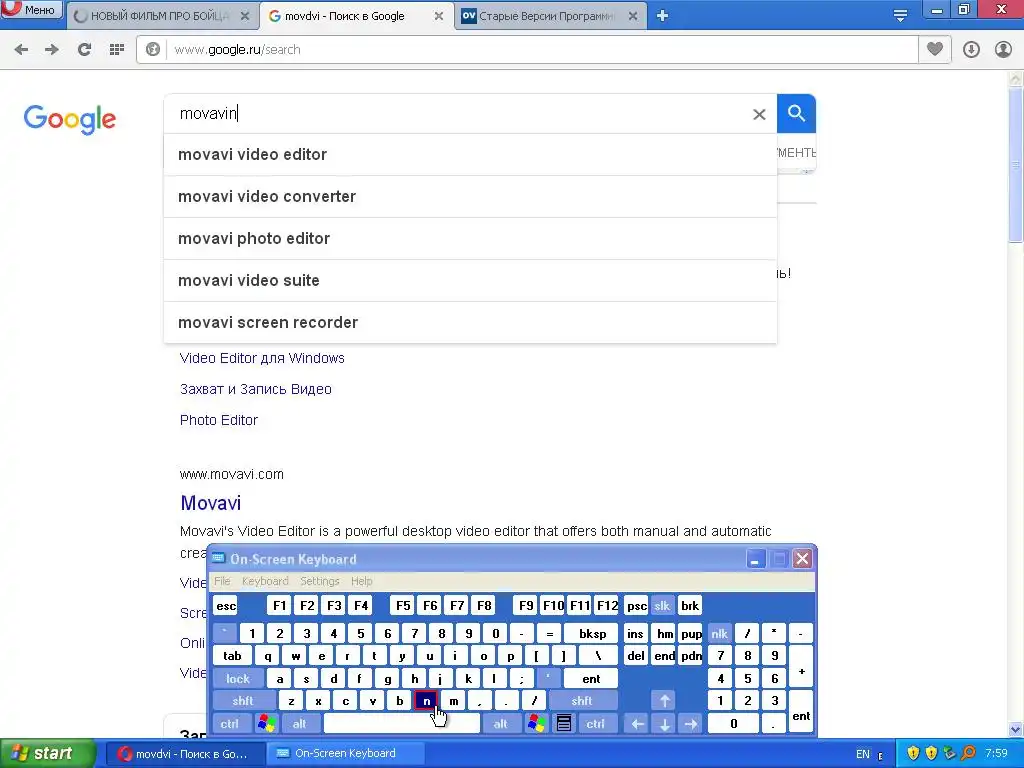Click into the Google search box

[457, 114]
